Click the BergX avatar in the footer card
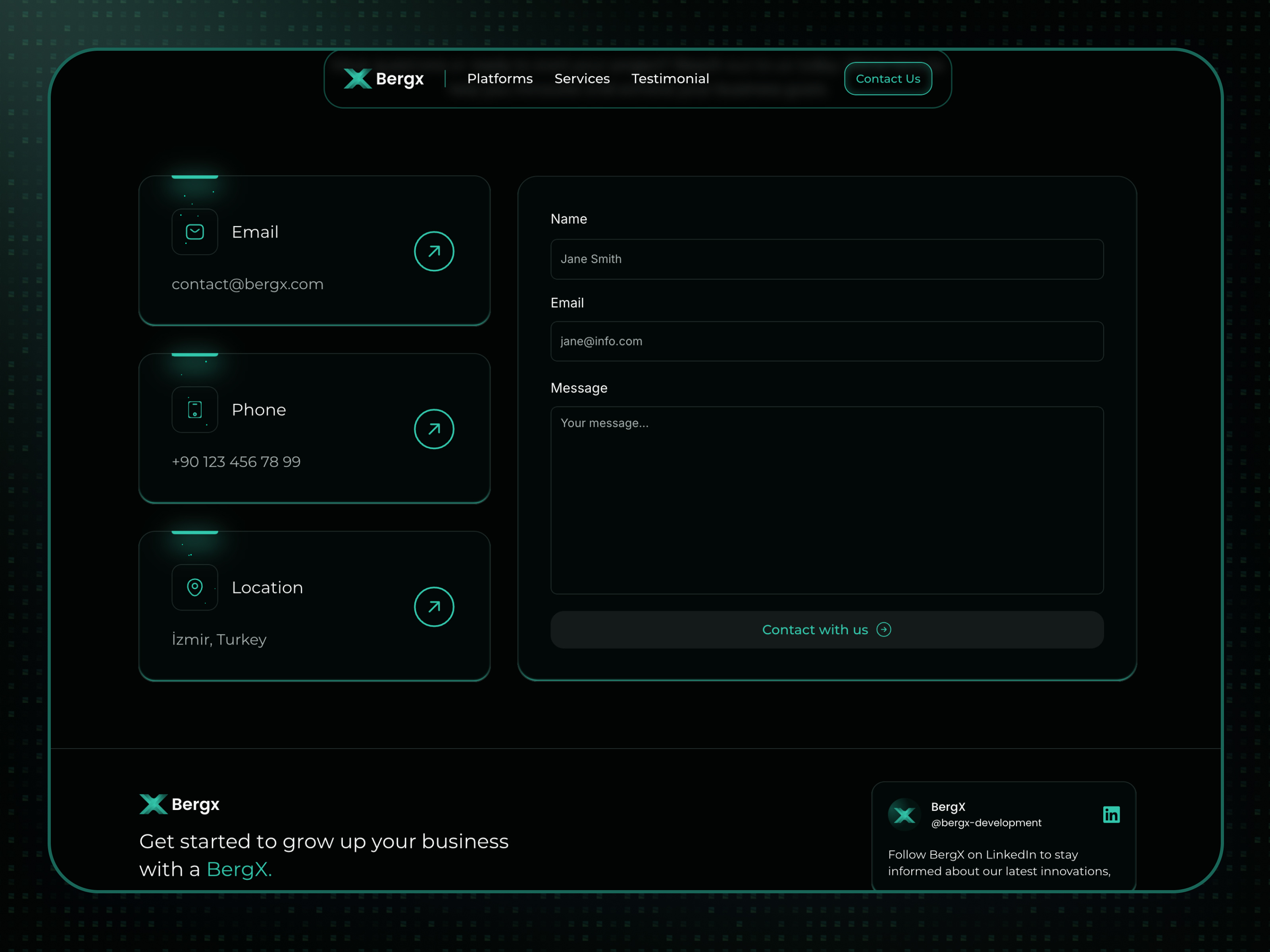This screenshot has width=1270, height=952. pyautogui.click(x=904, y=814)
